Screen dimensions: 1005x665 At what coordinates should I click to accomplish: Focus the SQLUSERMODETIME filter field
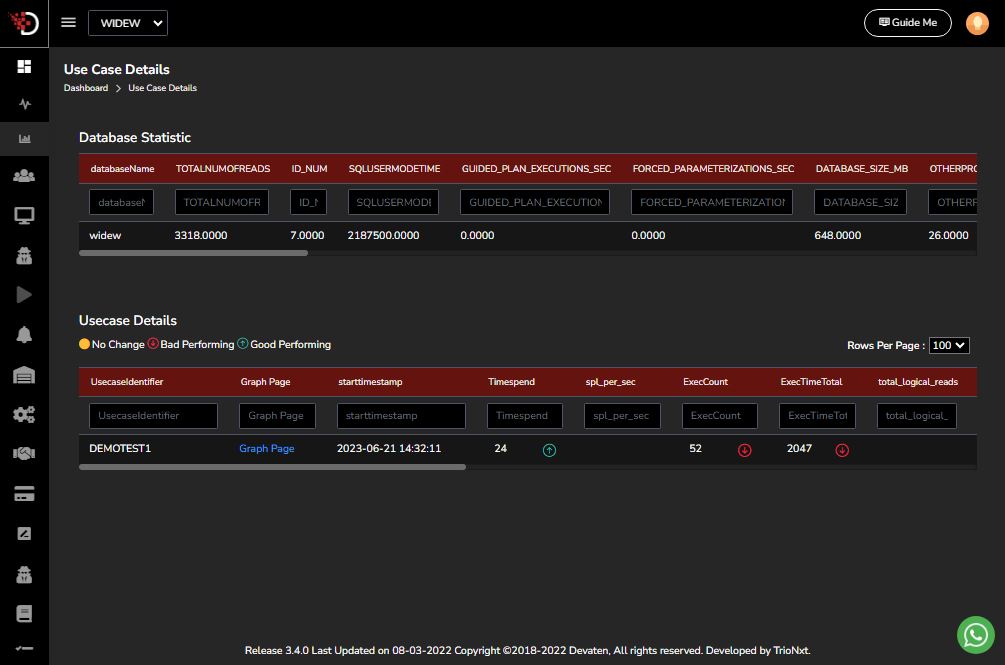(394, 202)
